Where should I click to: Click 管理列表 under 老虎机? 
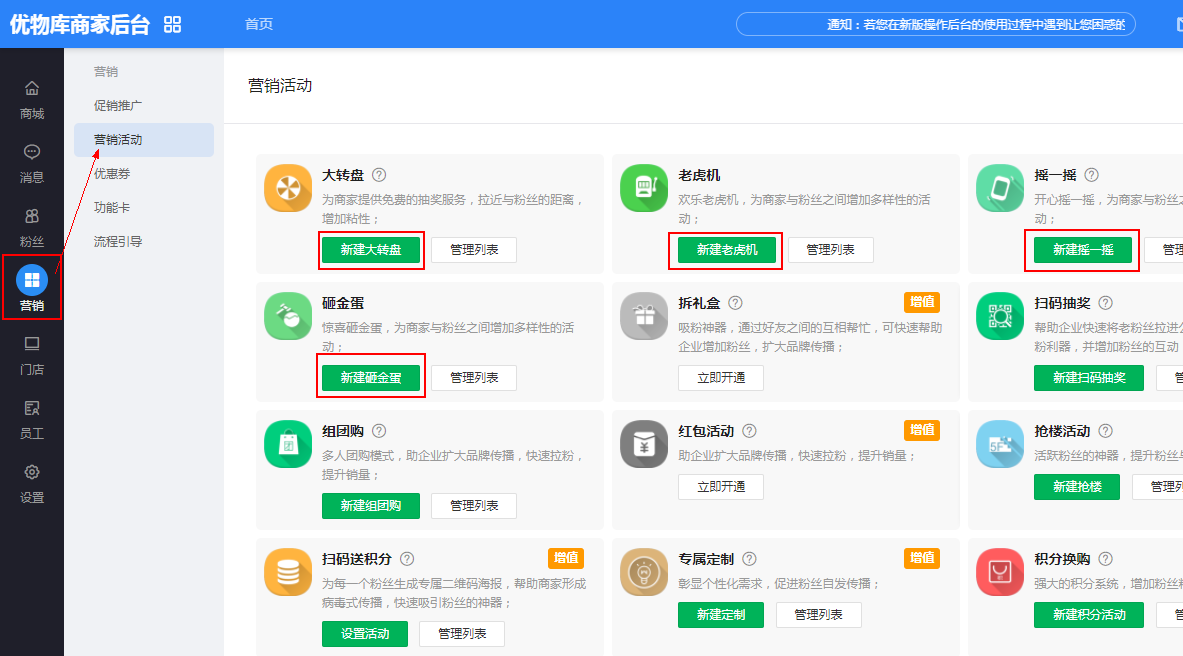[x=830, y=250]
